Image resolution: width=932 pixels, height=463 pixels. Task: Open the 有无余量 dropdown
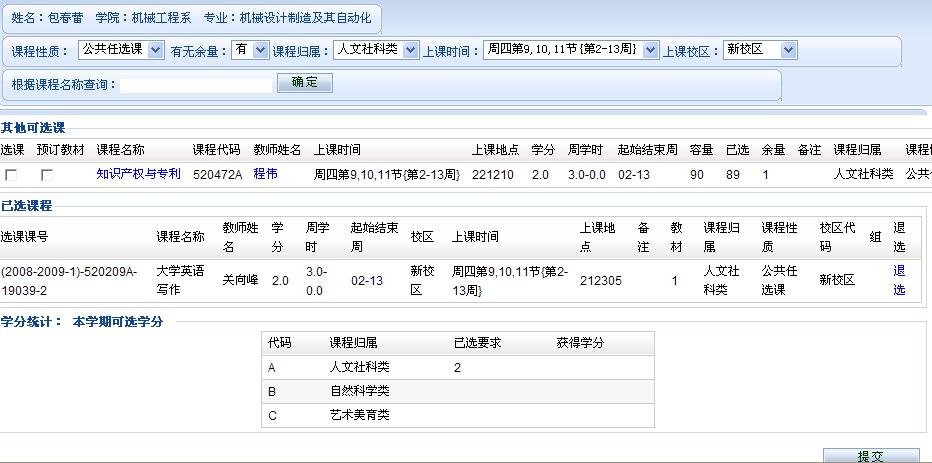pyautogui.click(x=249, y=50)
